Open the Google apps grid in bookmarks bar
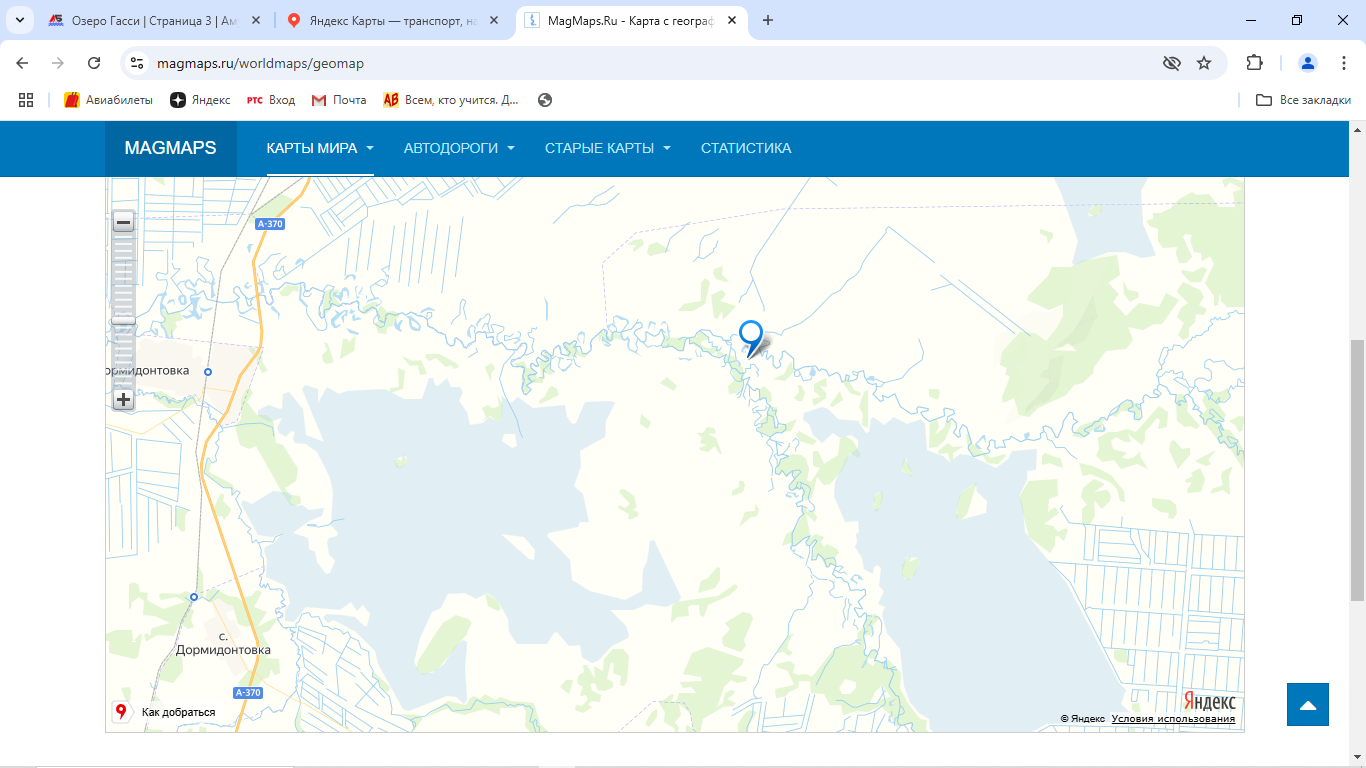Image resolution: width=1366 pixels, height=768 pixels. (26, 100)
